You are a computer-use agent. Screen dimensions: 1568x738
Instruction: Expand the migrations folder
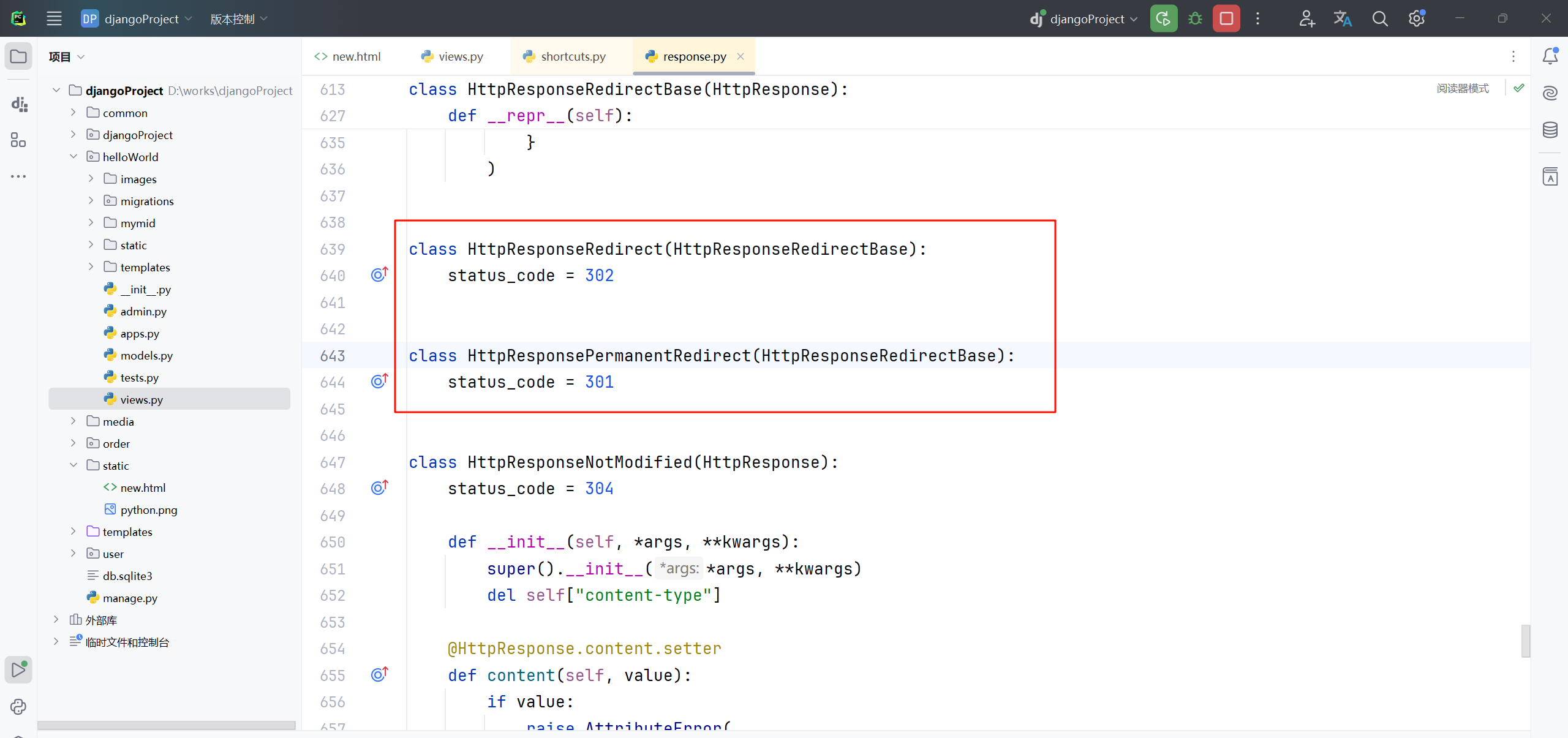(x=91, y=200)
